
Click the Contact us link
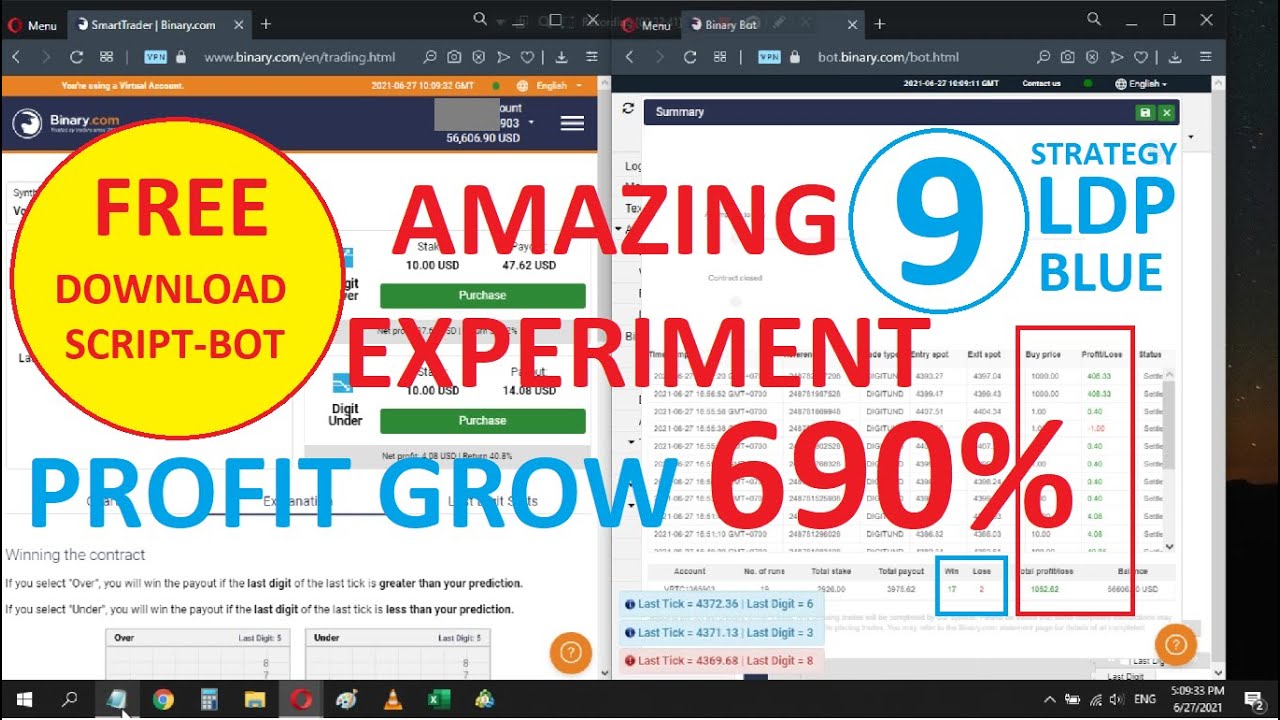click(x=1041, y=84)
